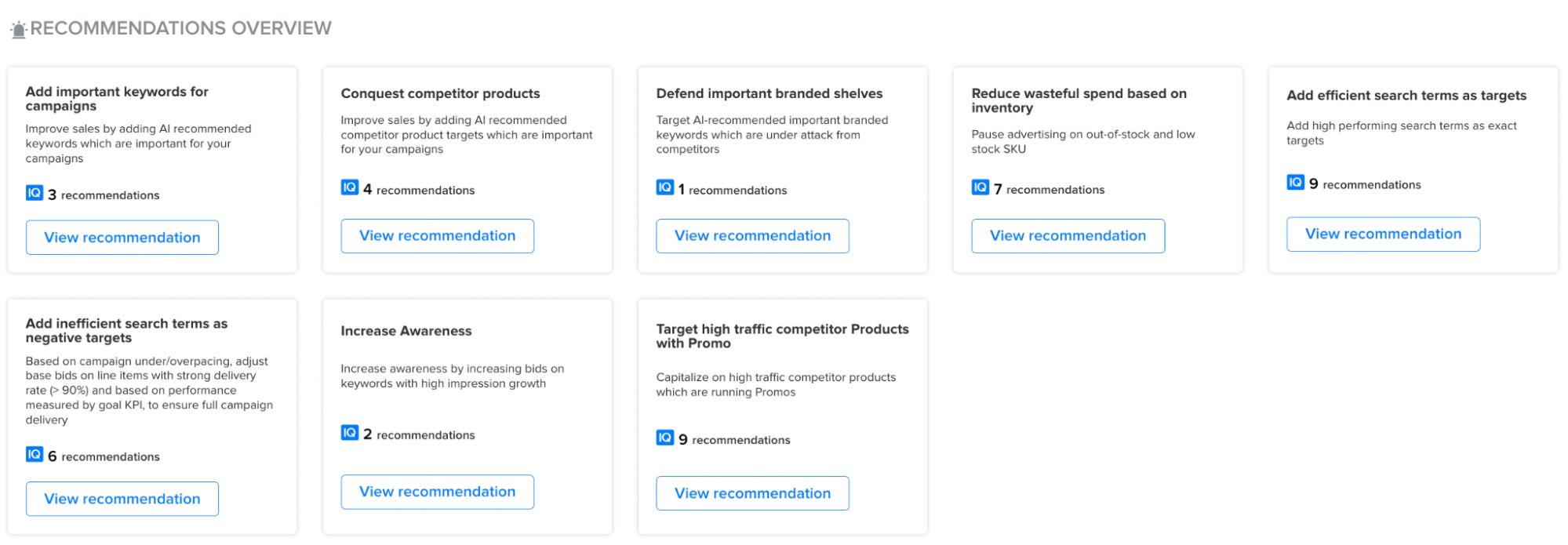The image size is (1568, 545).
Task: Click IQ badge in Defend important branded shelves card
Action: 665,187
